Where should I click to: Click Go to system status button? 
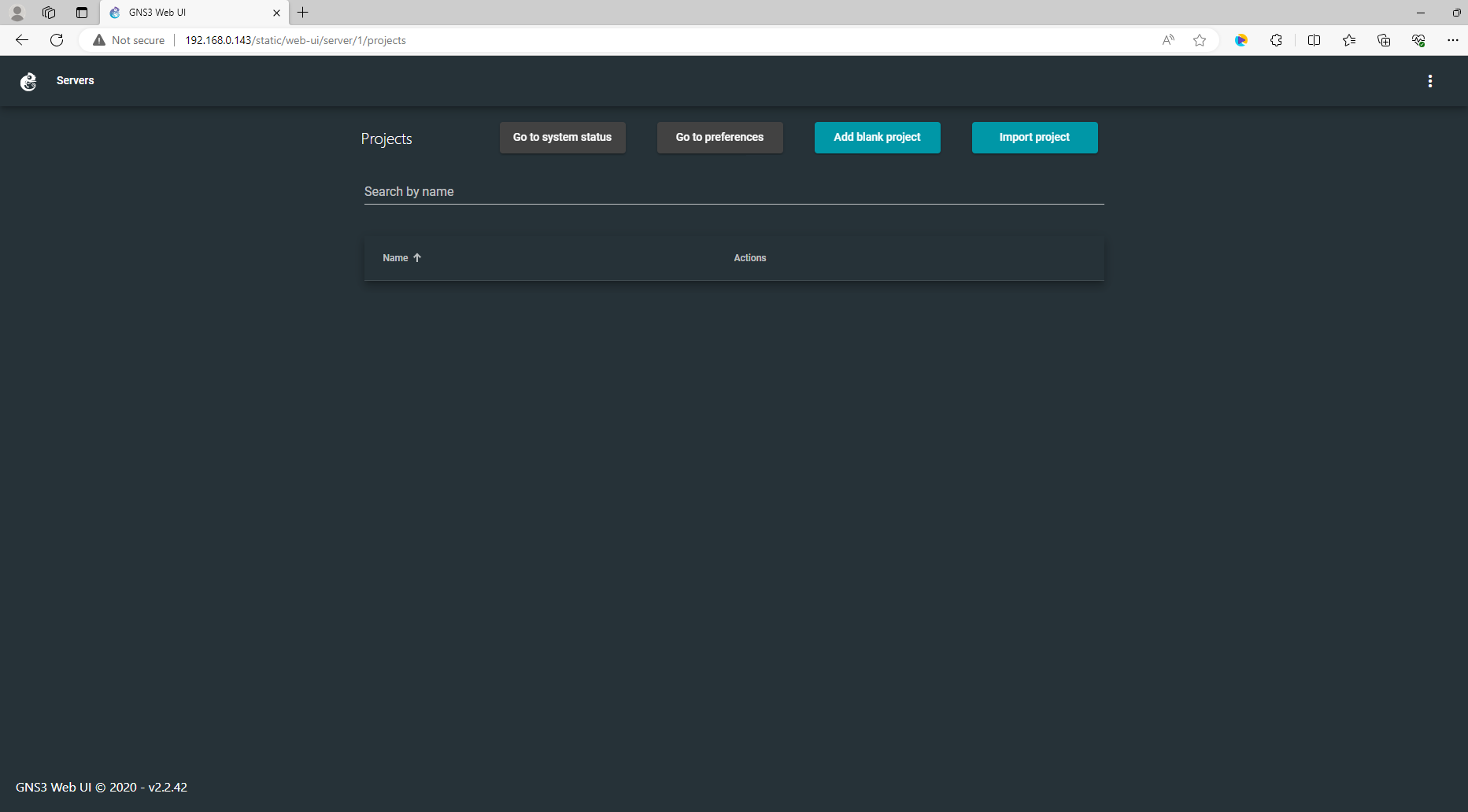[x=562, y=138]
